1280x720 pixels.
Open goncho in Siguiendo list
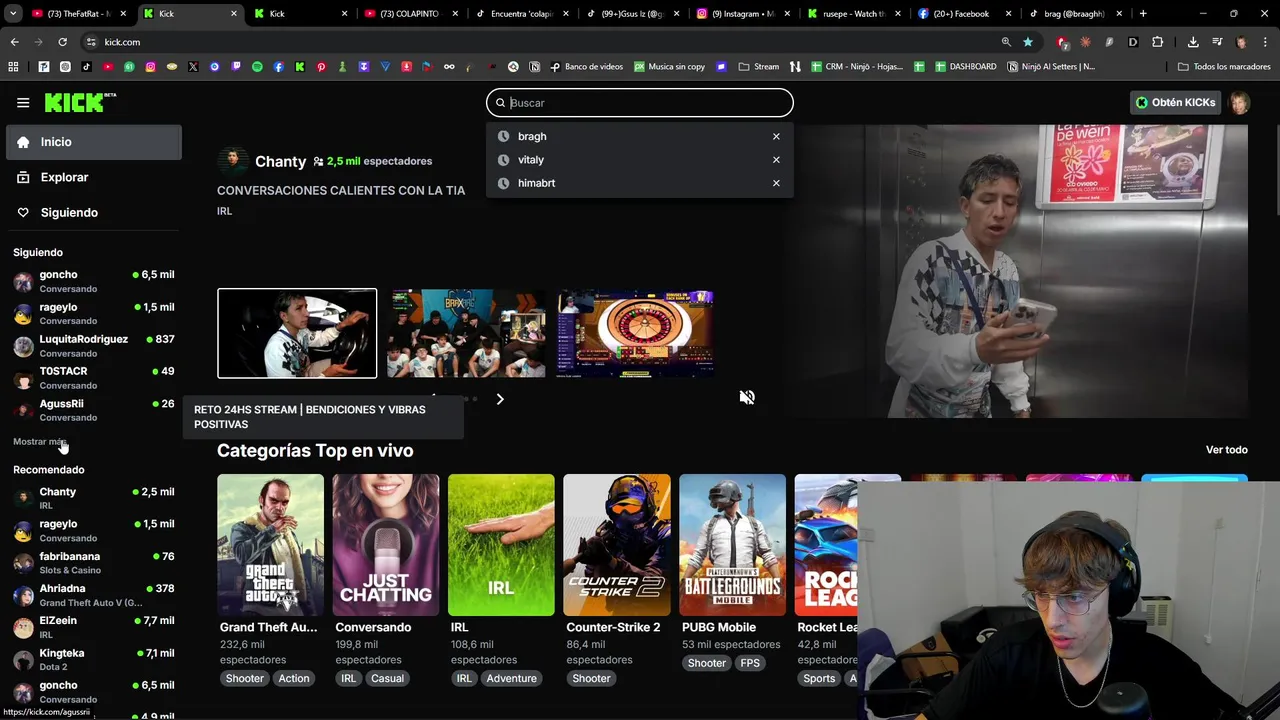(94, 281)
